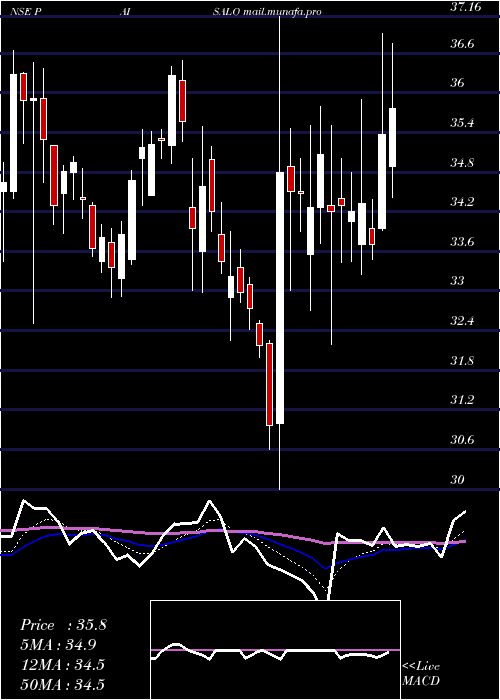Click the 32.4 price axis label
The height and width of the screenshot is (700, 500).
click(x=463, y=321)
